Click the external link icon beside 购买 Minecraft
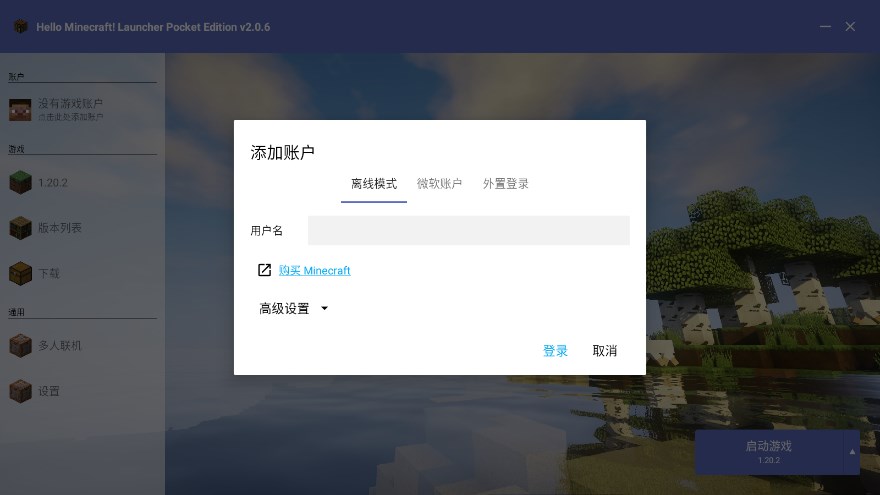The height and width of the screenshot is (495, 880). pyautogui.click(x=264, y=270)
